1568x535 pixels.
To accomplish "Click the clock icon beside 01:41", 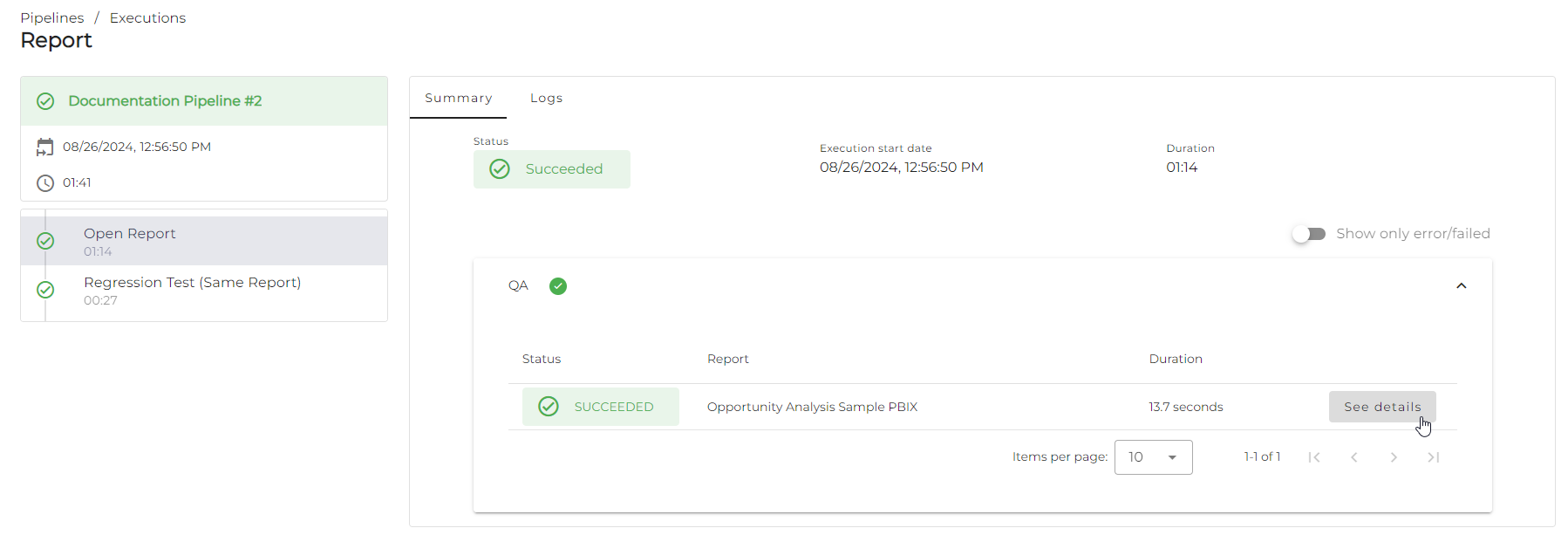I will pyautogui.click(x=45, y=183).
